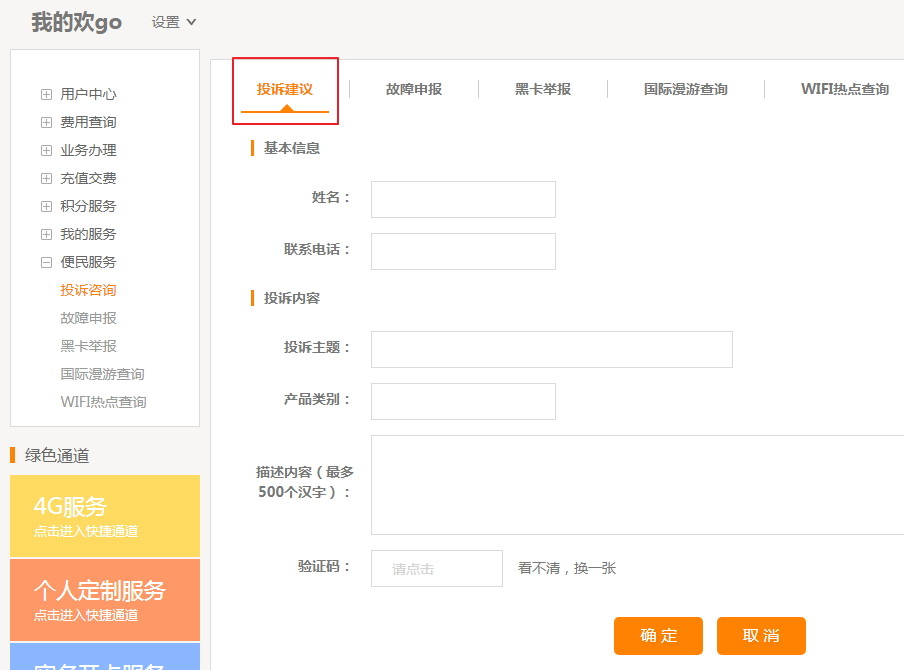Expand the 积分服务 sidebar section
Image resolution: width=904 pixels, height=670 pixels.
46,206
